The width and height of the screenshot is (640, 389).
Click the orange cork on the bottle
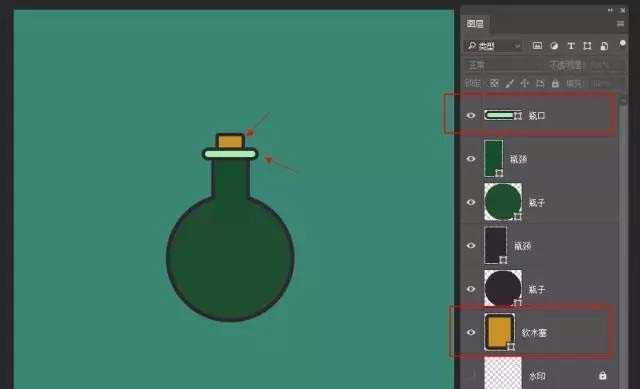pos(230,141)
